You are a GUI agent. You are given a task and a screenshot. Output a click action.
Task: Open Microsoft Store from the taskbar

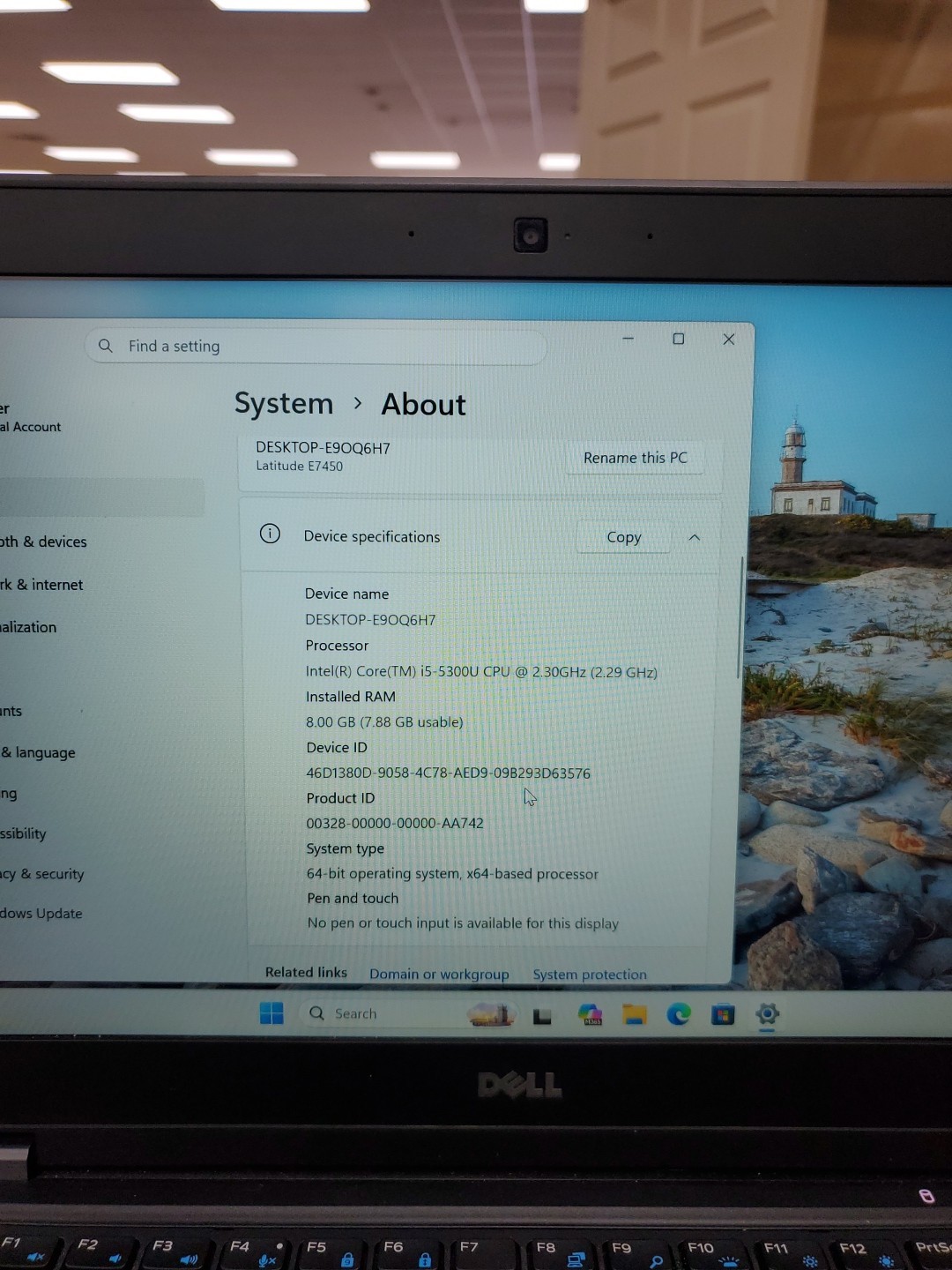click(723, 1015)
